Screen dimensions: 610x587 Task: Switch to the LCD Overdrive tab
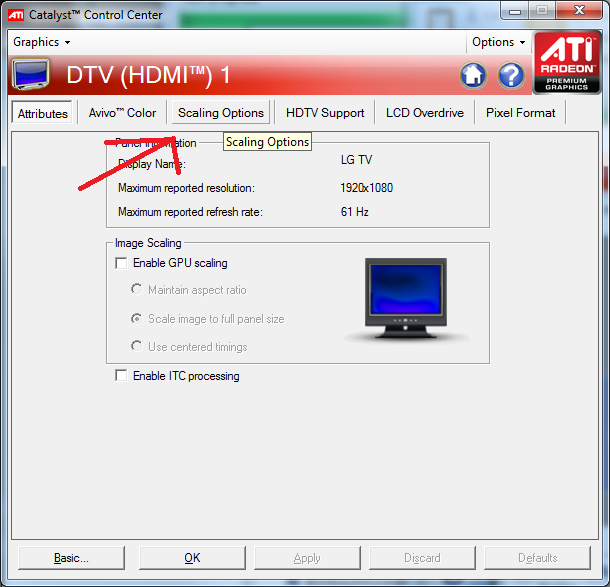(x=425, y=113)
